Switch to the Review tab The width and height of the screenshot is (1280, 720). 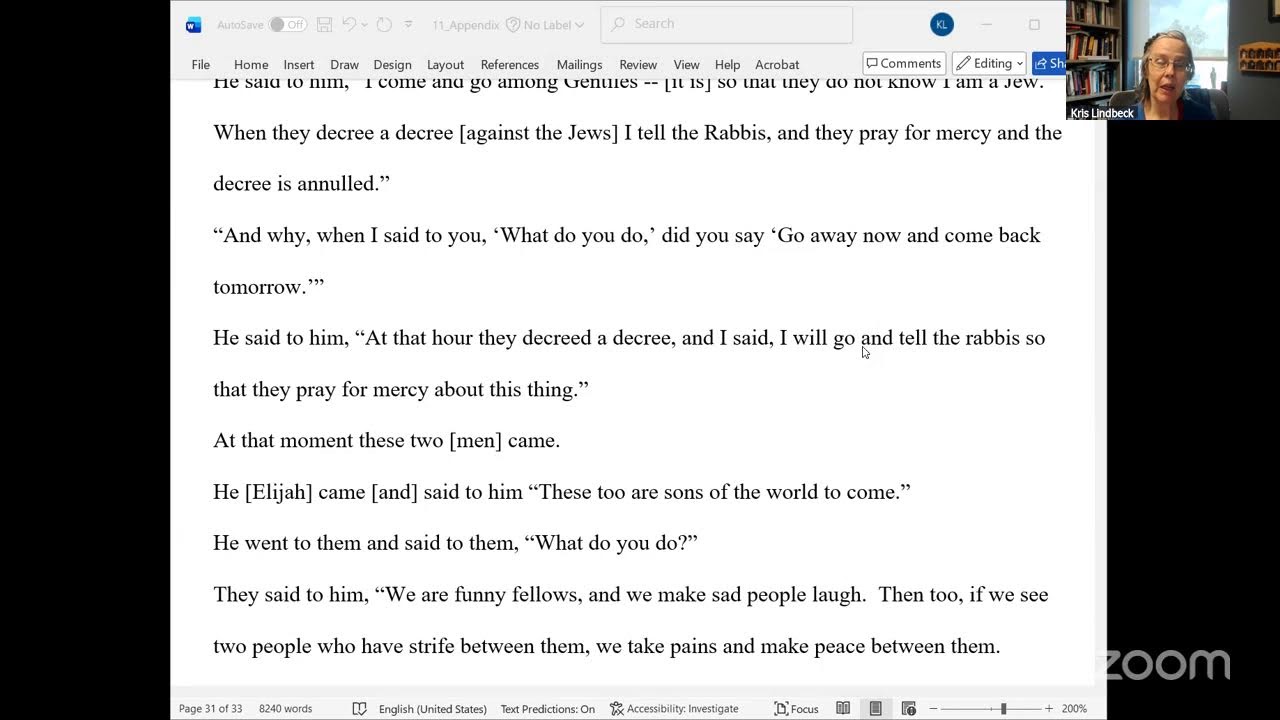[638, 64]
